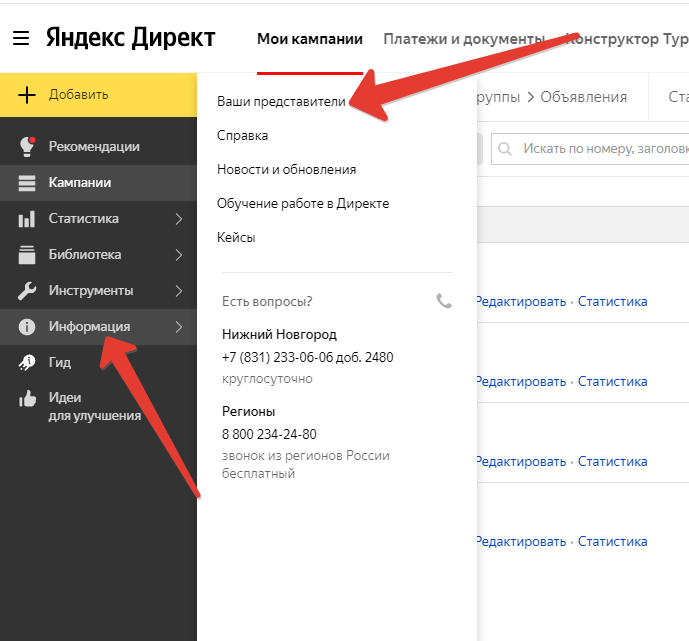Click the Информация info circle icon
689x641 pixels.
(27, 327)
